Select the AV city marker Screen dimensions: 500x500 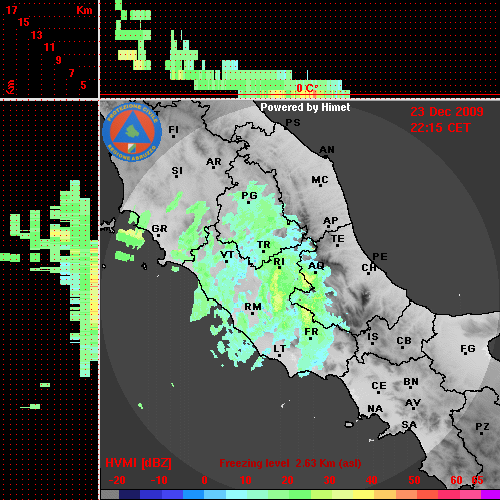(x=413, y=409)
